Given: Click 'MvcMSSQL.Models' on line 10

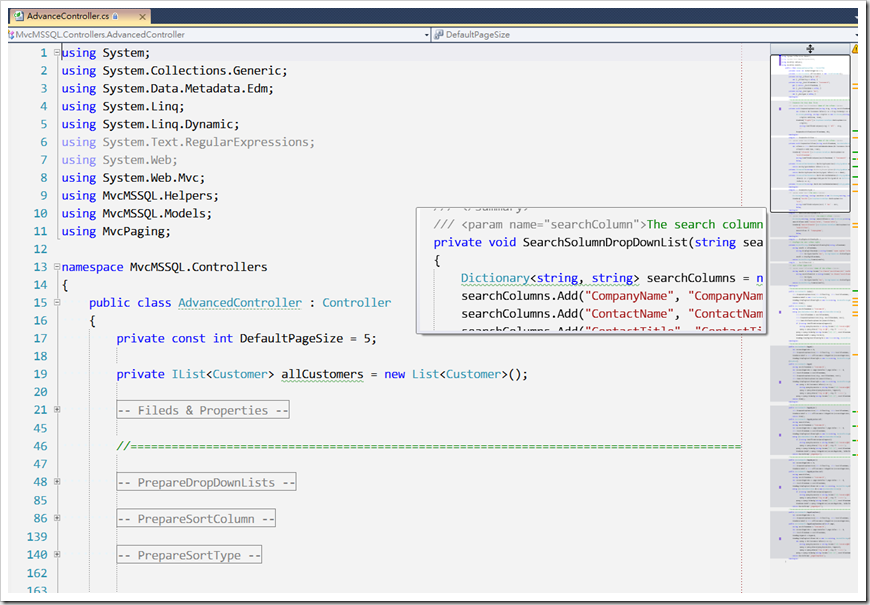Looking at the screenshot, I should [154, 213].
